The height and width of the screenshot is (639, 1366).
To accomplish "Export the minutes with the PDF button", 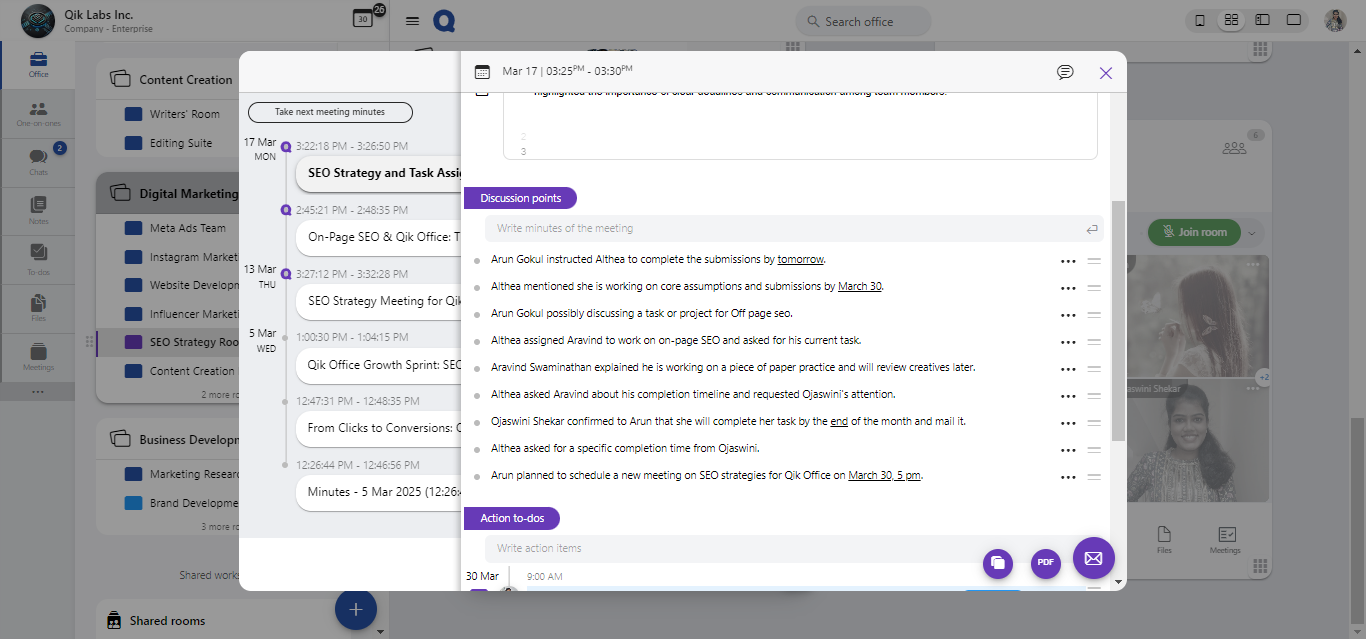I will 1045,563.
